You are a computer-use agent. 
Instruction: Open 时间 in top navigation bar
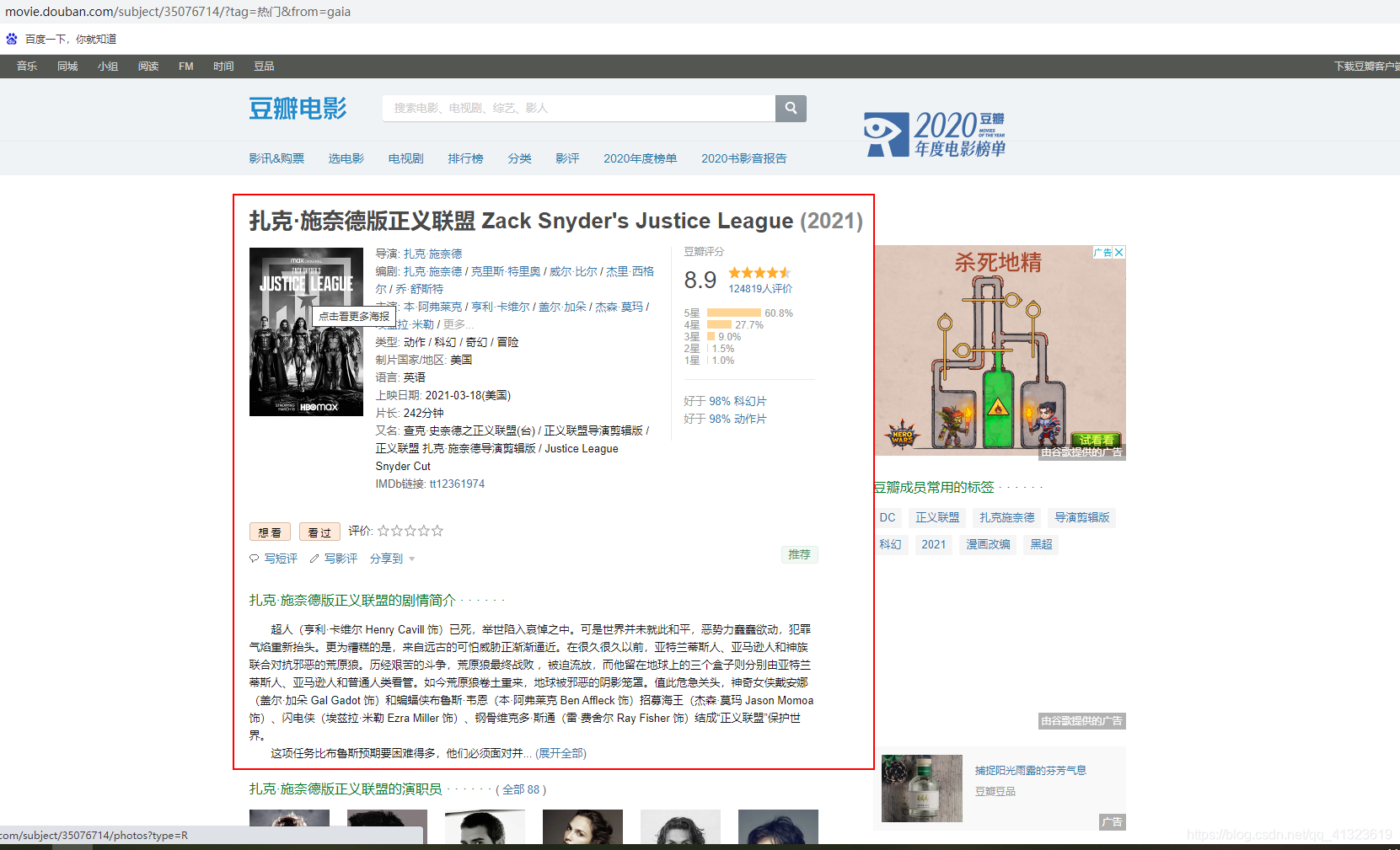coord(223,67)
